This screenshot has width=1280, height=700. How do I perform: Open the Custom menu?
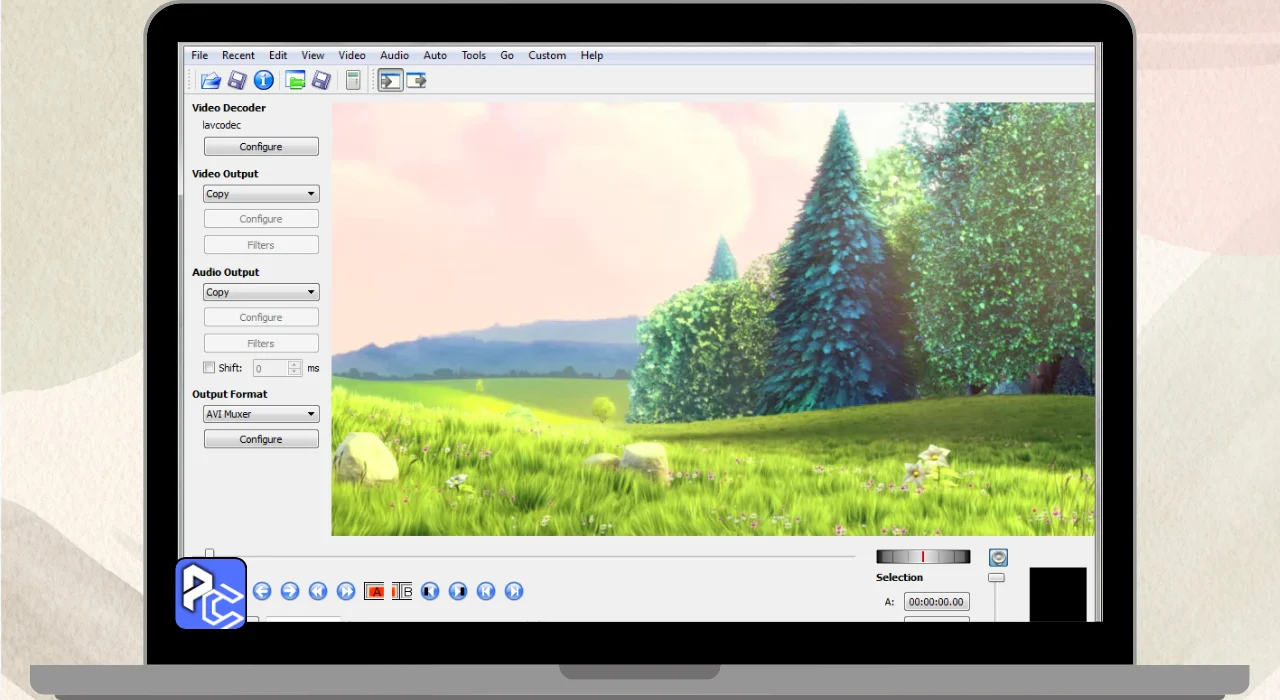coord(547,55)
